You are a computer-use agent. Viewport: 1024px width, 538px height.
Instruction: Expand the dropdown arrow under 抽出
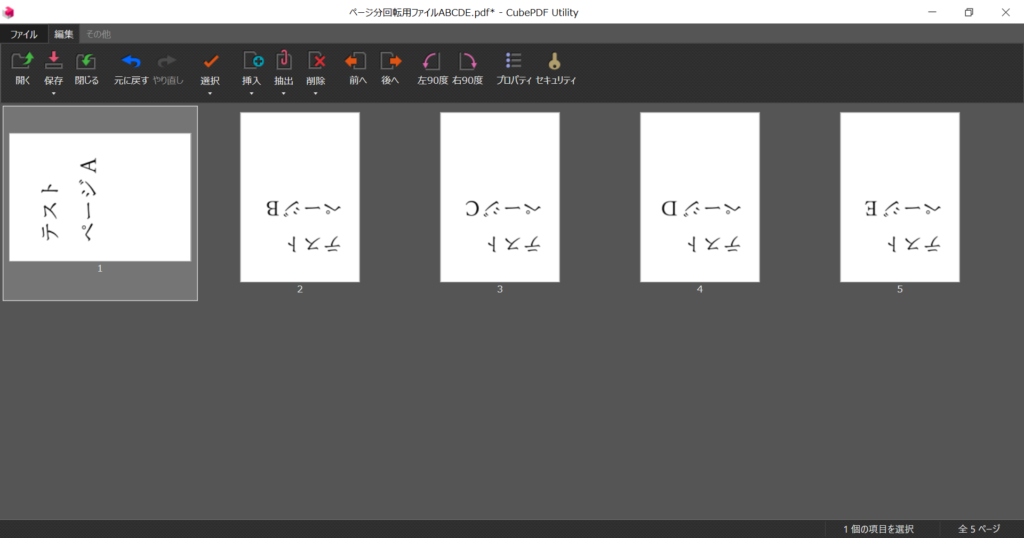point(283,93)
